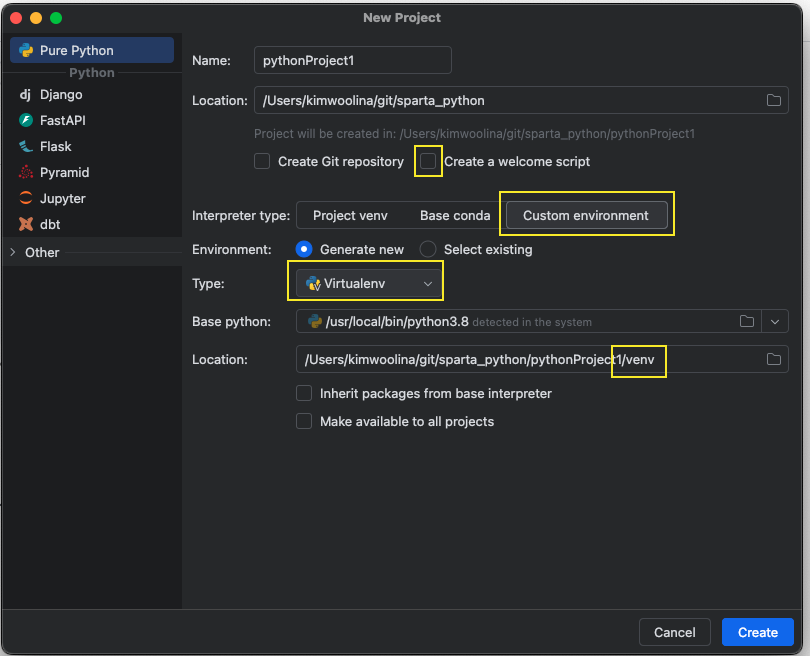The image size is (810, 656).
Task: Click the python icon in Base python field
Action: click(315, 321)
